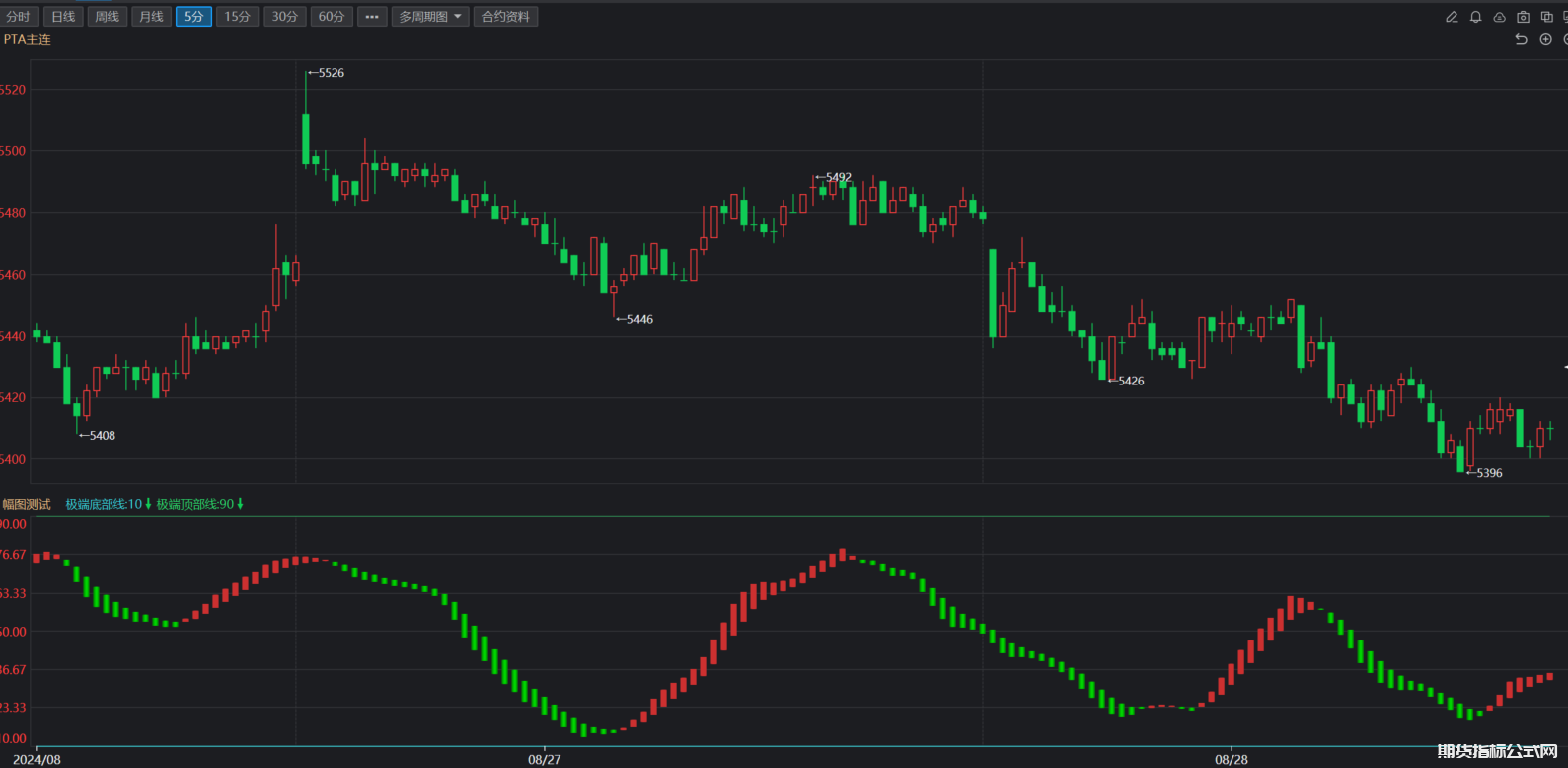Click the overlapping windows icon

click(x=1546, y=17)
